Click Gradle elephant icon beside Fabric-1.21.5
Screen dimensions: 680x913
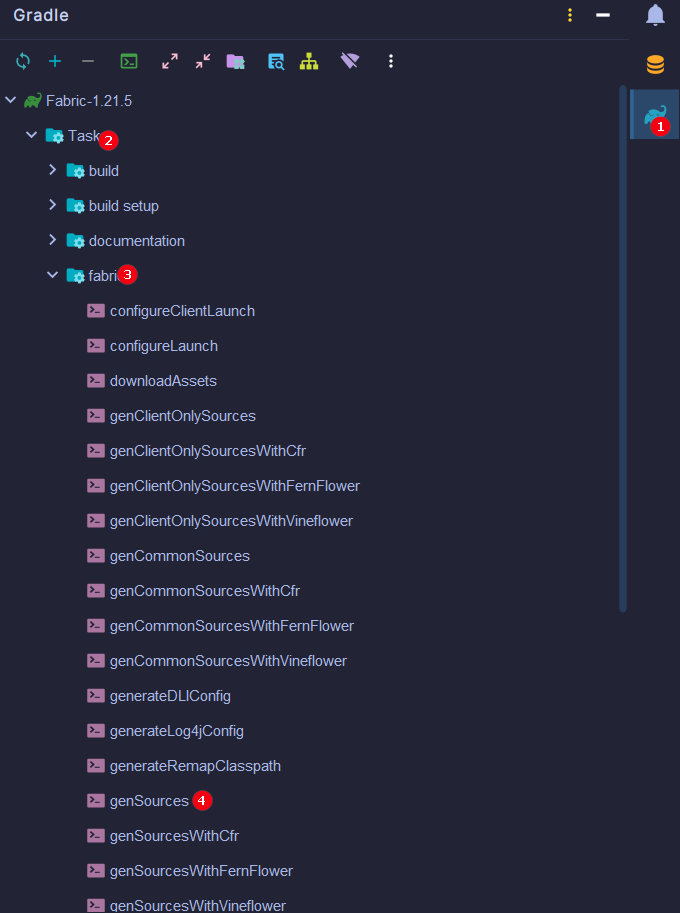pyautogui.click(x=33, y=101)
